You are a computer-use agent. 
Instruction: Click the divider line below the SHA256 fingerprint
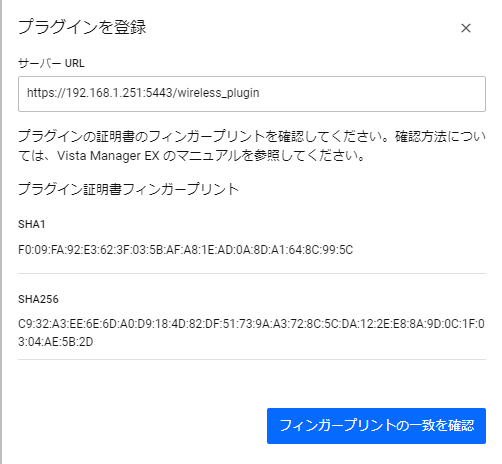point(252,359)
